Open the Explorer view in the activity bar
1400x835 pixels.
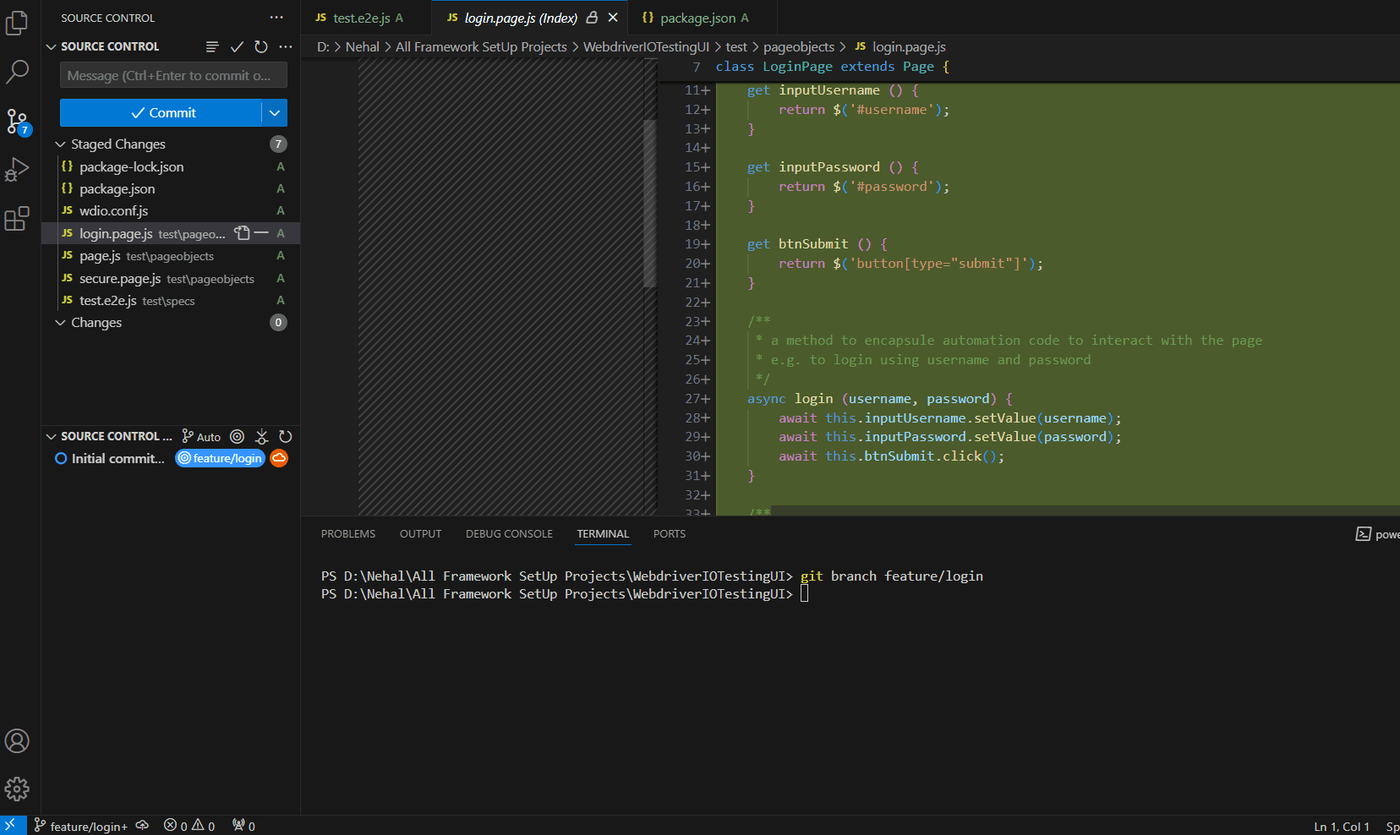click(x=17, y=22)
